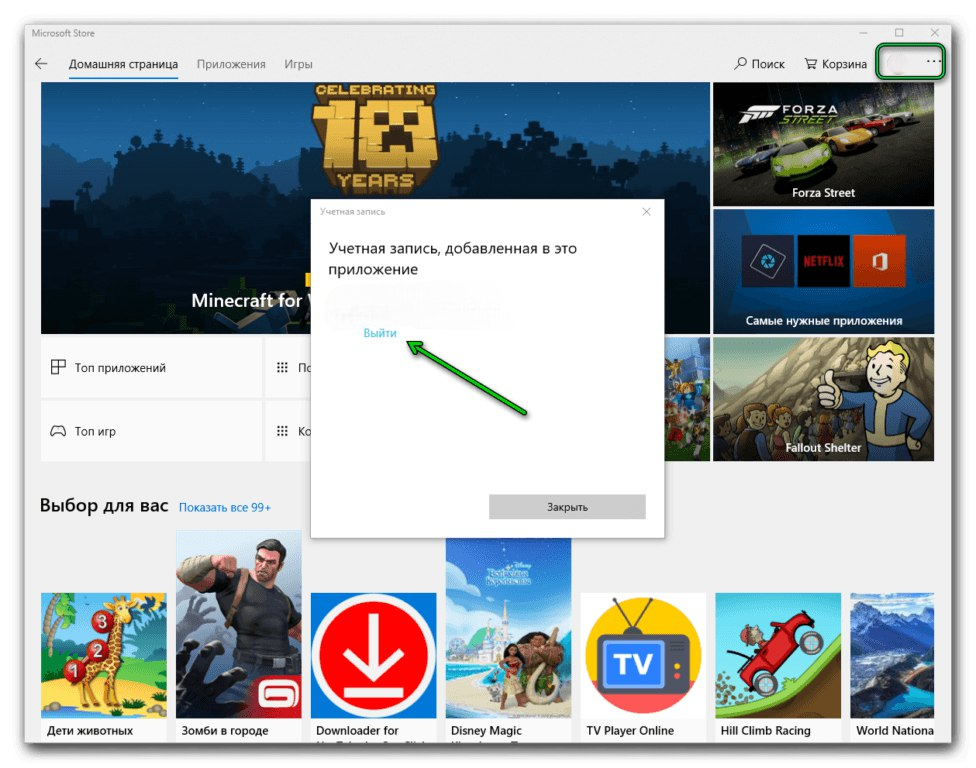Open the Forza Street banner
976x768 pixels.
(x=823, y=143)
